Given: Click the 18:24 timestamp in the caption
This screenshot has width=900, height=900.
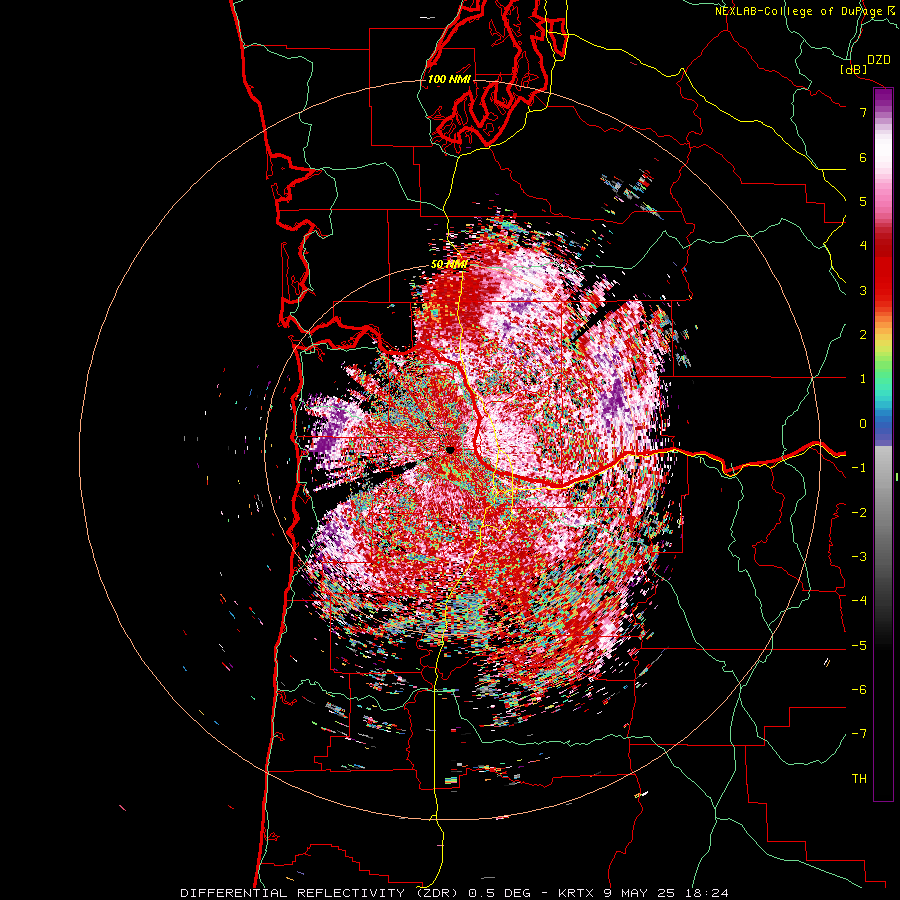Looking at the screenshot, I should point(708,893).
